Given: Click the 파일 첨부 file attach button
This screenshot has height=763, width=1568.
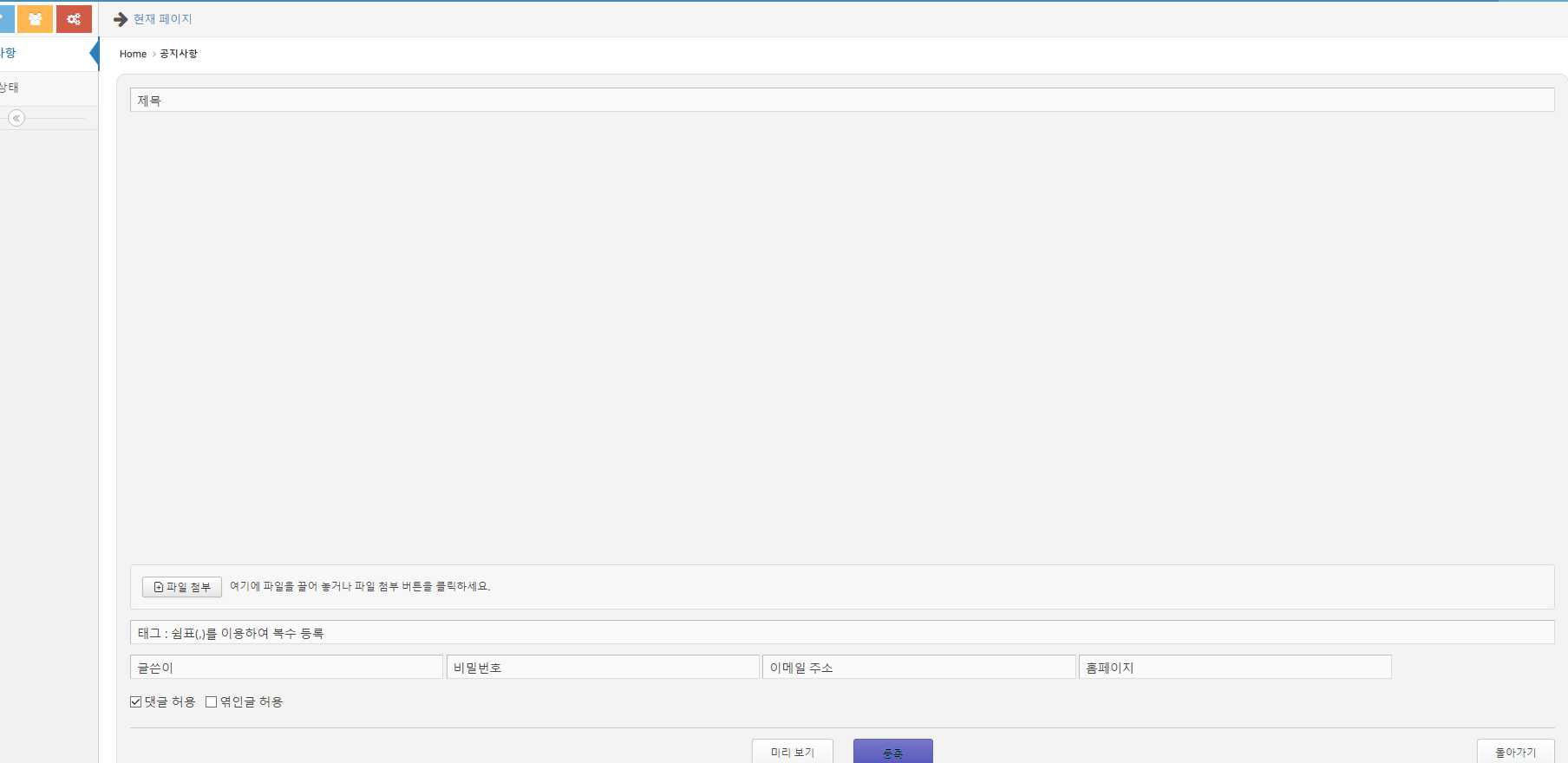Looking at the screenshot, I should point(182,587).
